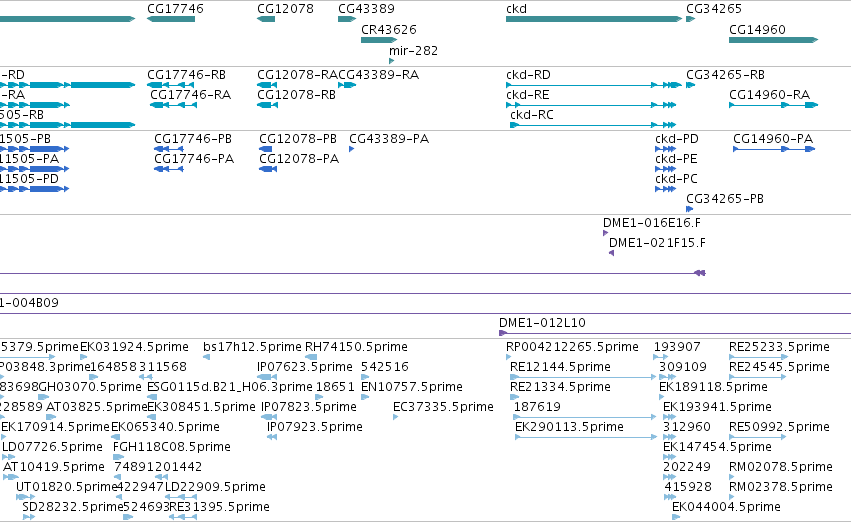Select EST label EK065340.5prime

point(165,426)
